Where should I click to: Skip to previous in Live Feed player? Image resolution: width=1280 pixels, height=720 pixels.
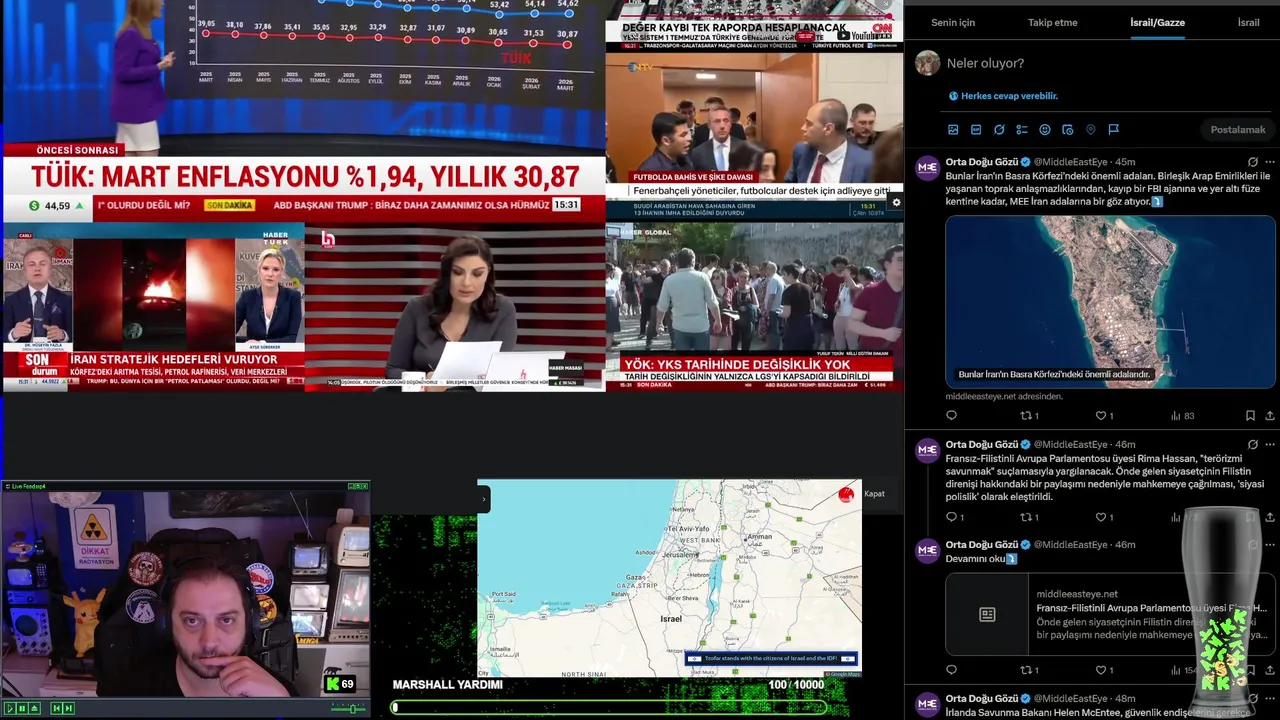[x=56, y=708]
